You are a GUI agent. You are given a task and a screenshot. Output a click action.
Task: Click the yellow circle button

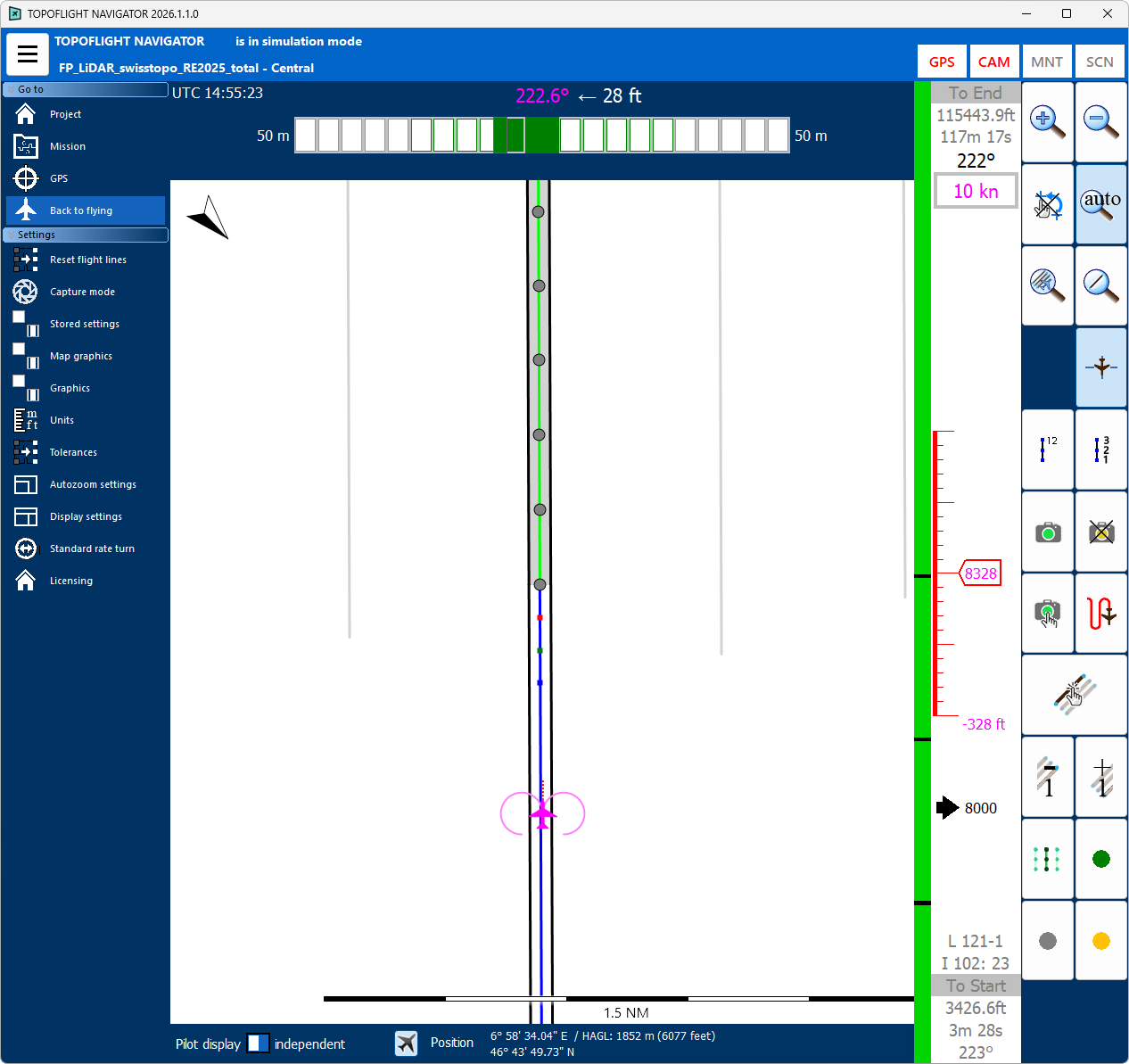(1101, 941)
